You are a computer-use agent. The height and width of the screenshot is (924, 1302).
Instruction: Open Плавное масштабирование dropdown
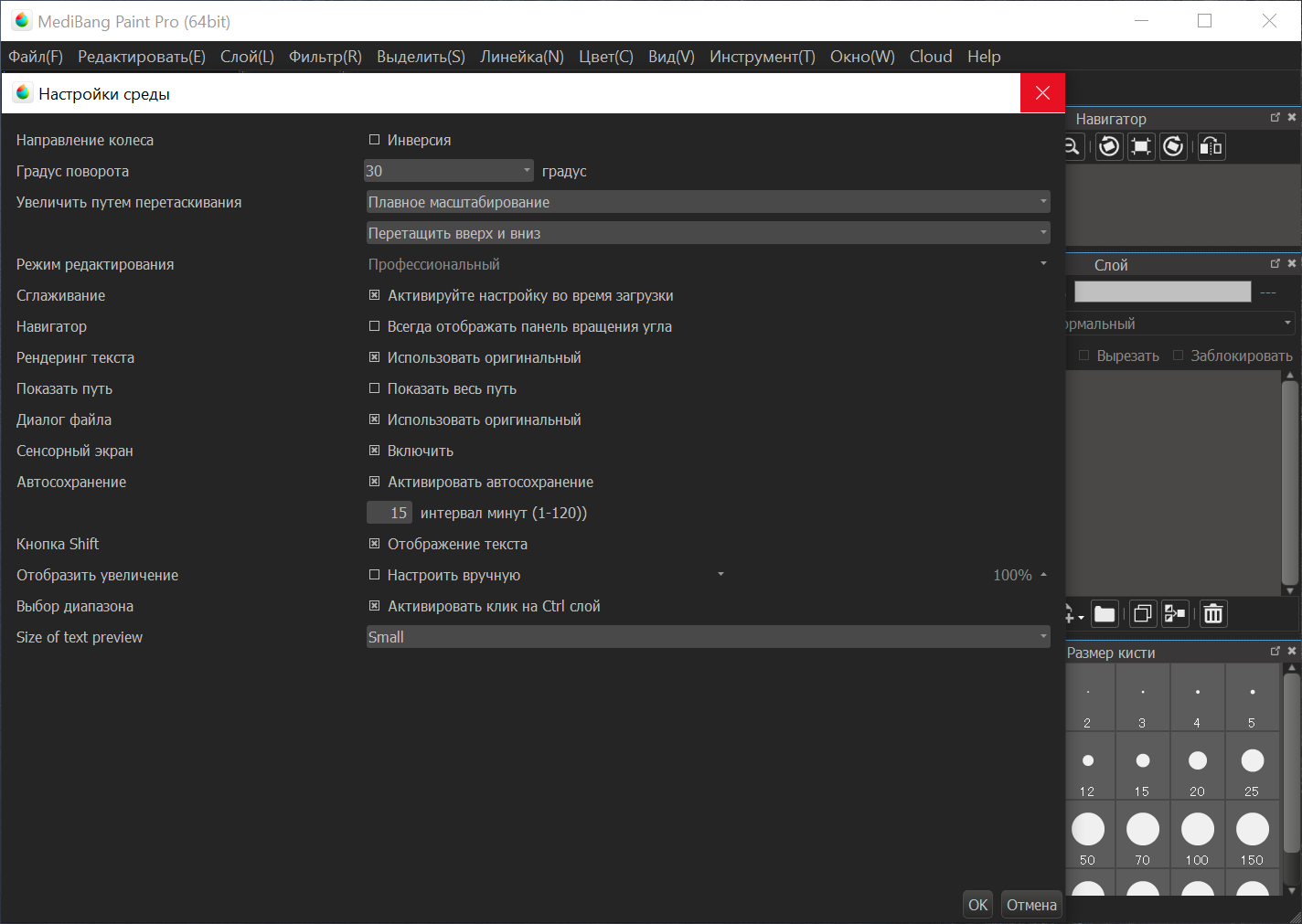(x=708, y=202)
